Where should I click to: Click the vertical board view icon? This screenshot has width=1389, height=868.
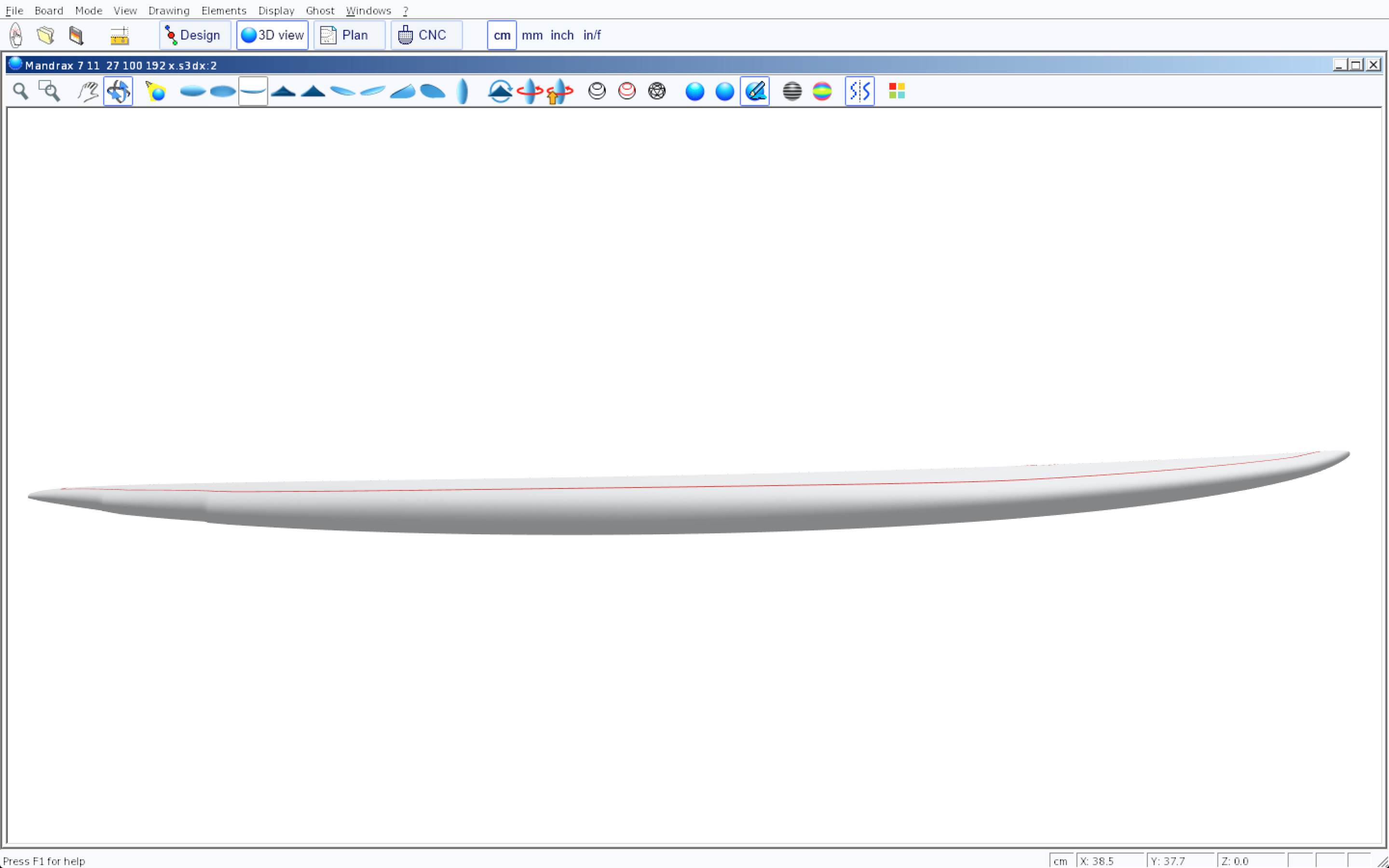(x=462, y=91)
